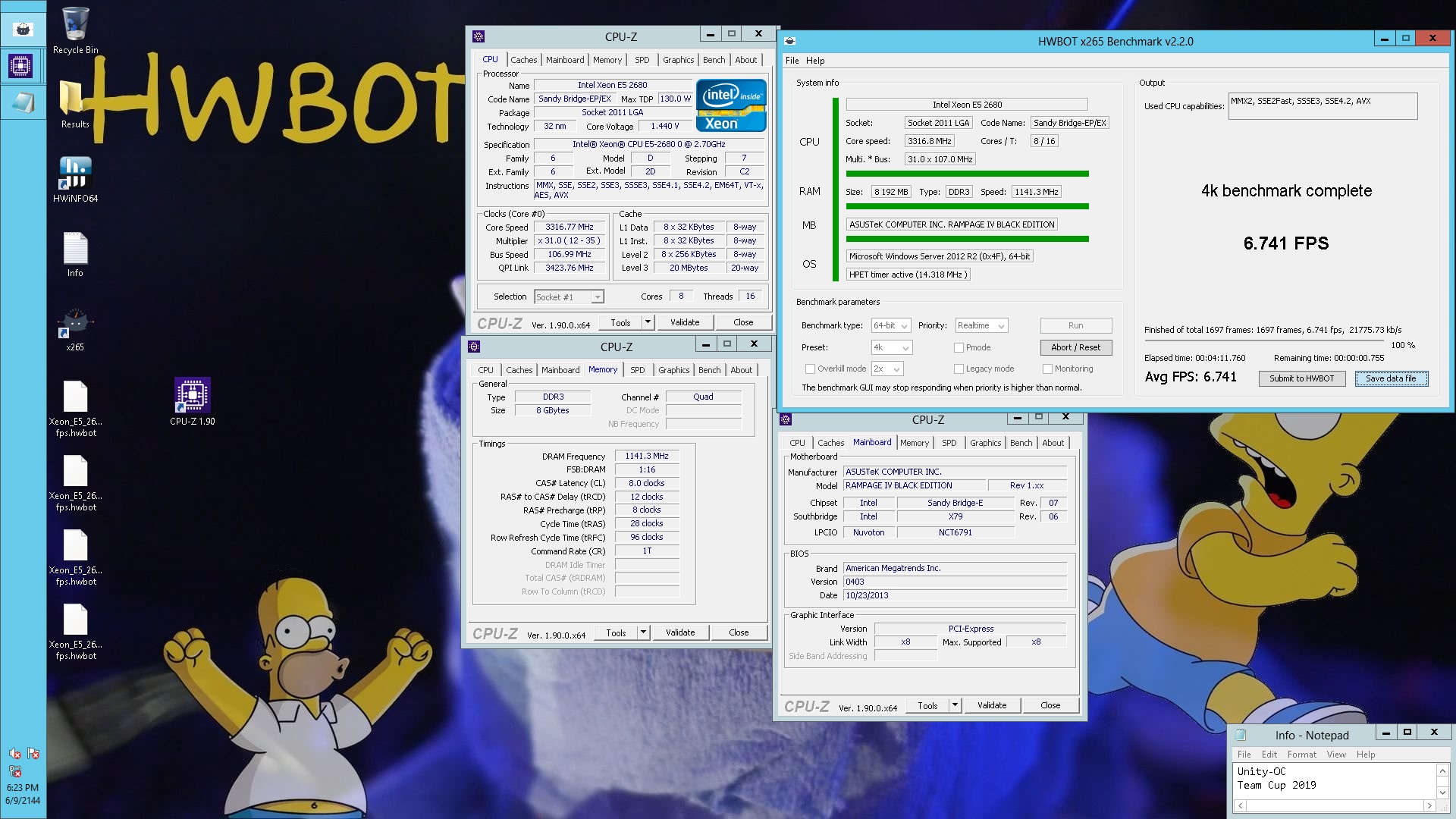Screen dimensions: 1456x819
Task: Click Close in the CPU-Z Memory window
Action: [739, 632]
